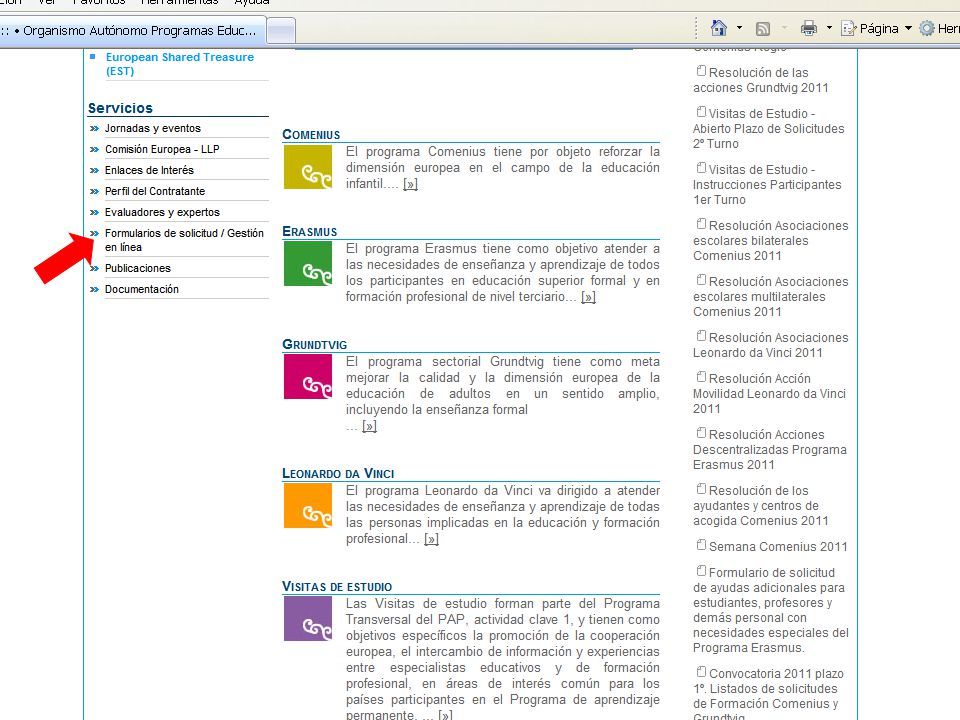The width and height of the screenshot is (960, 720).
Task: Click document icon beside Resolución Acción Movilidad
Action: pyautogui.click(x=702, y=377)
